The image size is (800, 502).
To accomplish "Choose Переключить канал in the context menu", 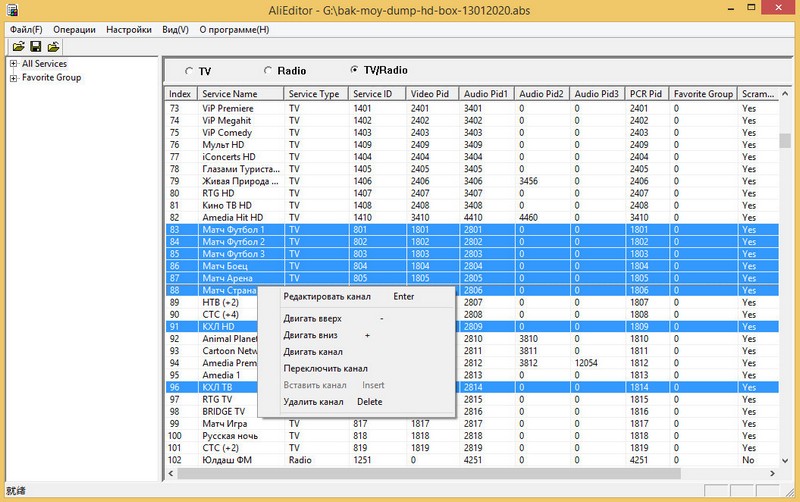I will click(x=356, y=368).
